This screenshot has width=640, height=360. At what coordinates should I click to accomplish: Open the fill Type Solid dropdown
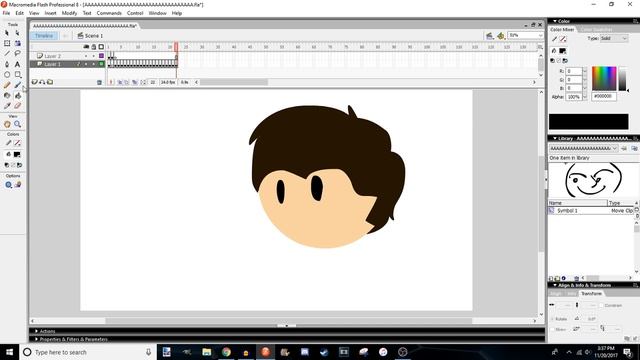pyautogui.click(x=613, y=38)
